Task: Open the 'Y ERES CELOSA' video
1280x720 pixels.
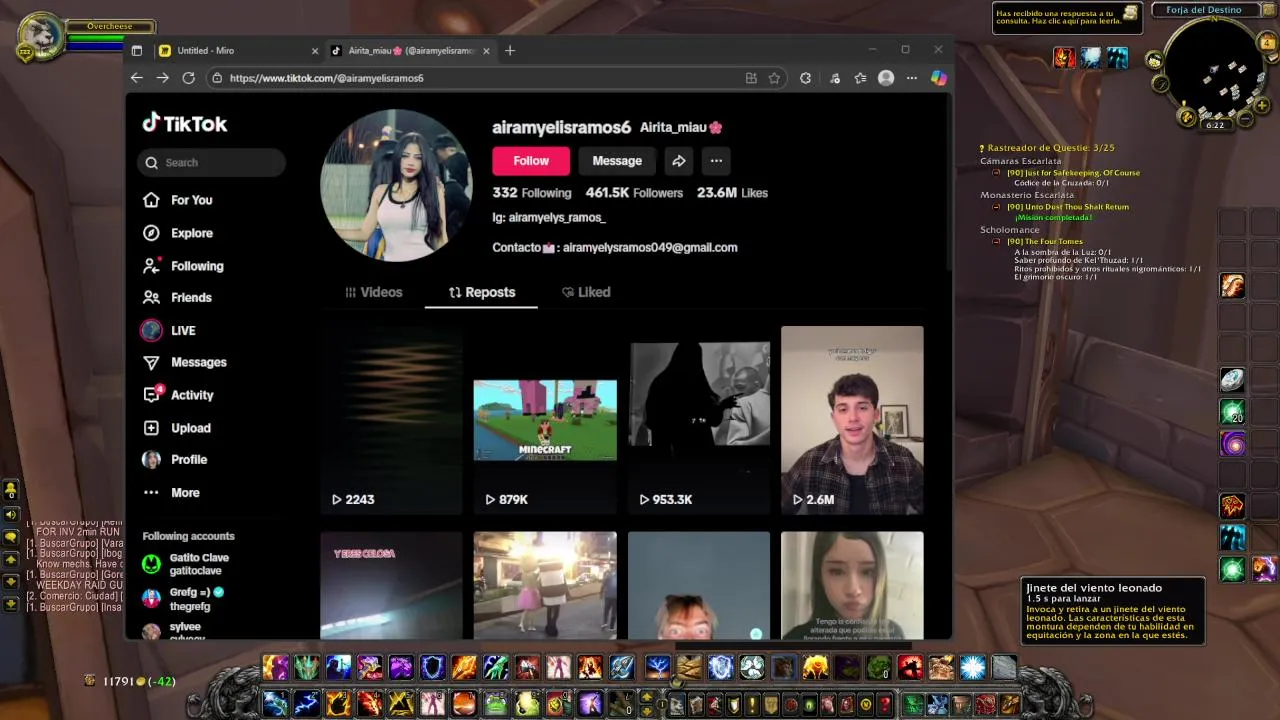Action: point(391,586)
